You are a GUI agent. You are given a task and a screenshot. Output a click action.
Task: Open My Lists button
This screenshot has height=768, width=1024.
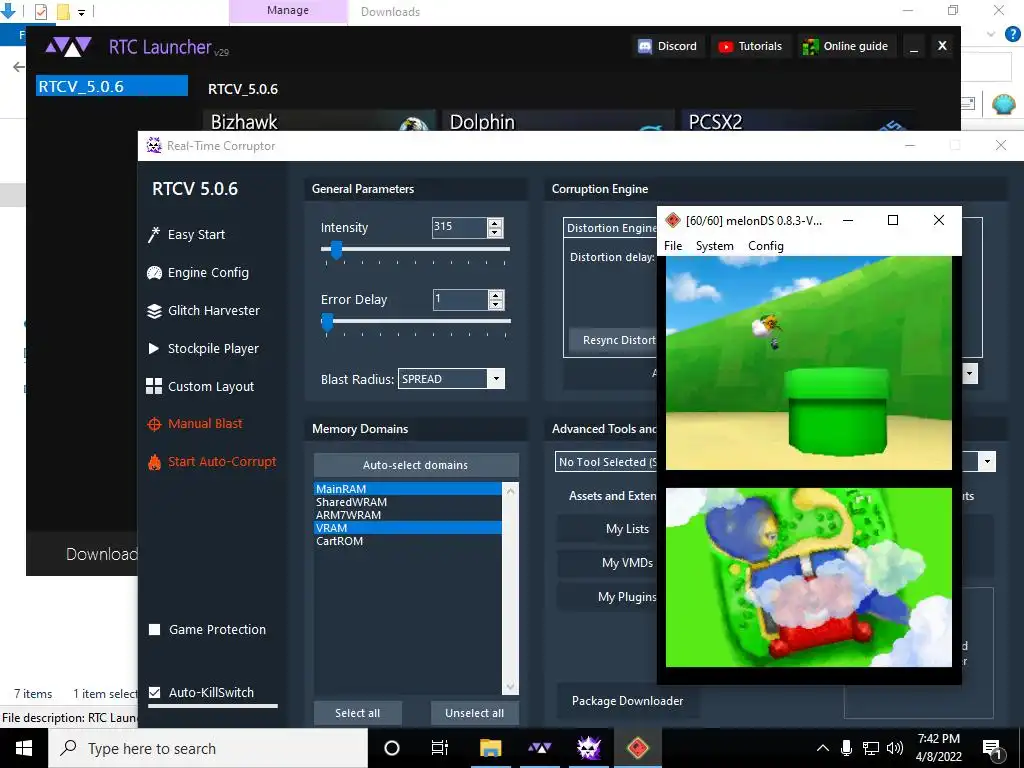[x=607, y=529]
